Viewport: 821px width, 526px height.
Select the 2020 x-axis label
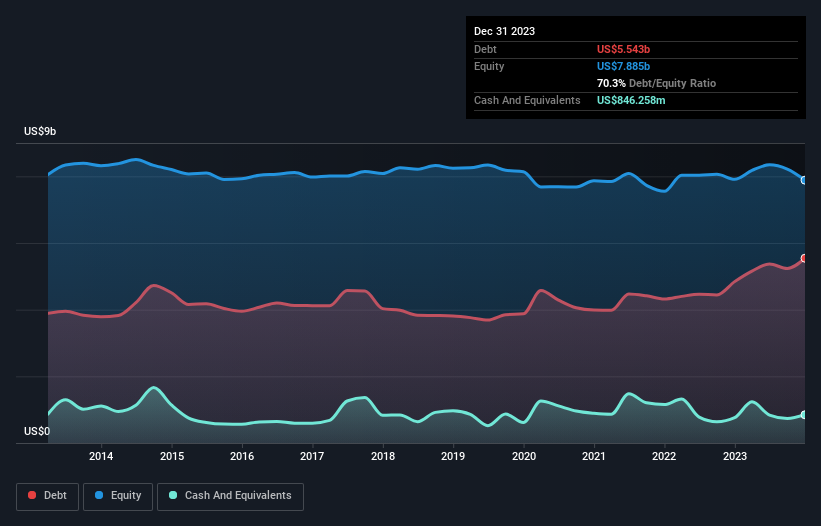click(524, 457)
